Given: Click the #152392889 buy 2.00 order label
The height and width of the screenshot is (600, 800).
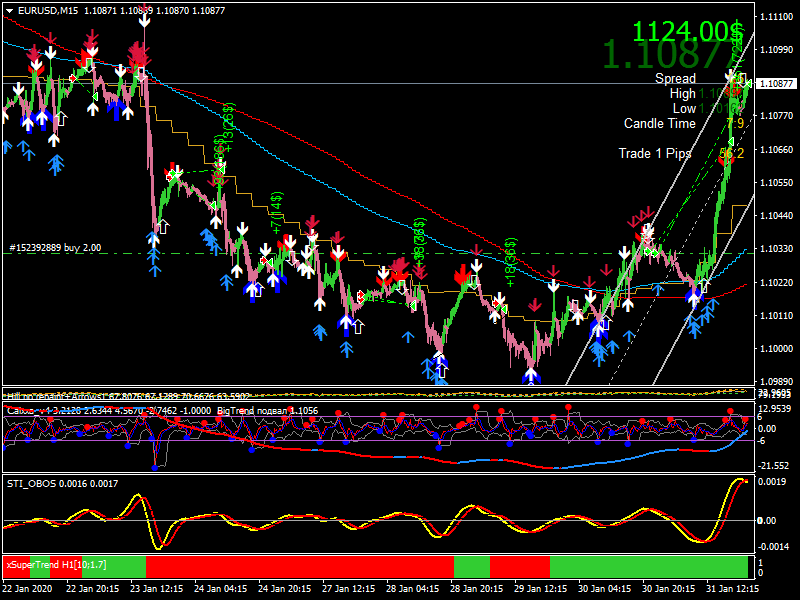Looking at the screenshot, I should 55,248.
